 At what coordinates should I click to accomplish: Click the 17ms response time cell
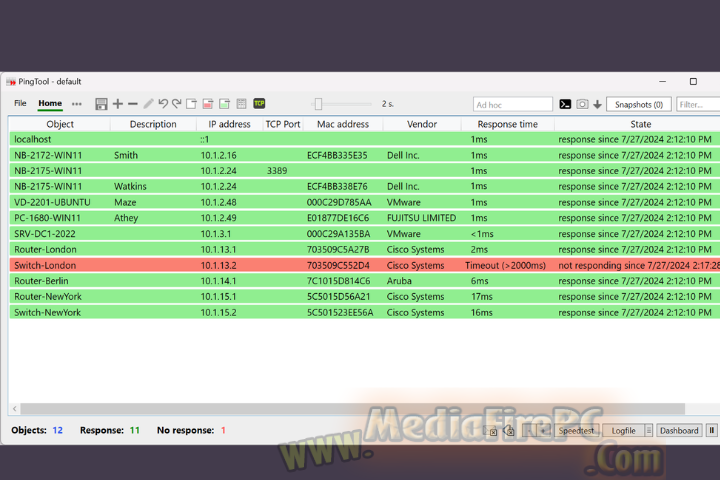pyautogui.click(x=482, y=296)
